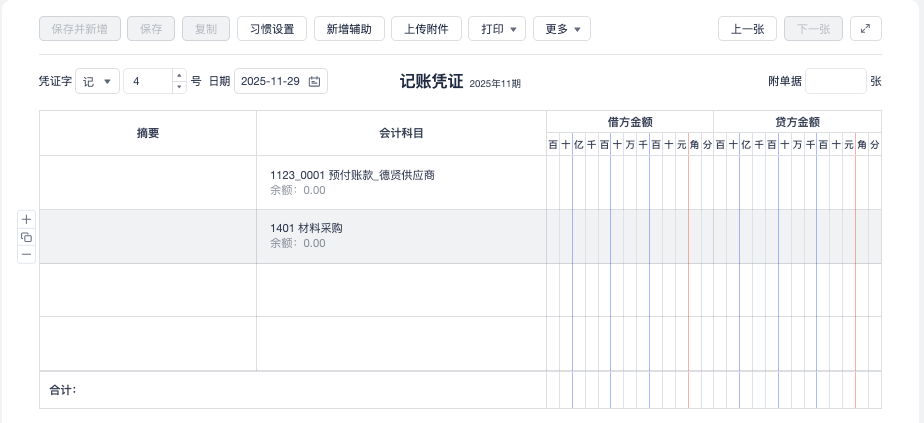Click the 新增辅助 button
The width and height of the screenshot is (924, 423).
point(349,29)
